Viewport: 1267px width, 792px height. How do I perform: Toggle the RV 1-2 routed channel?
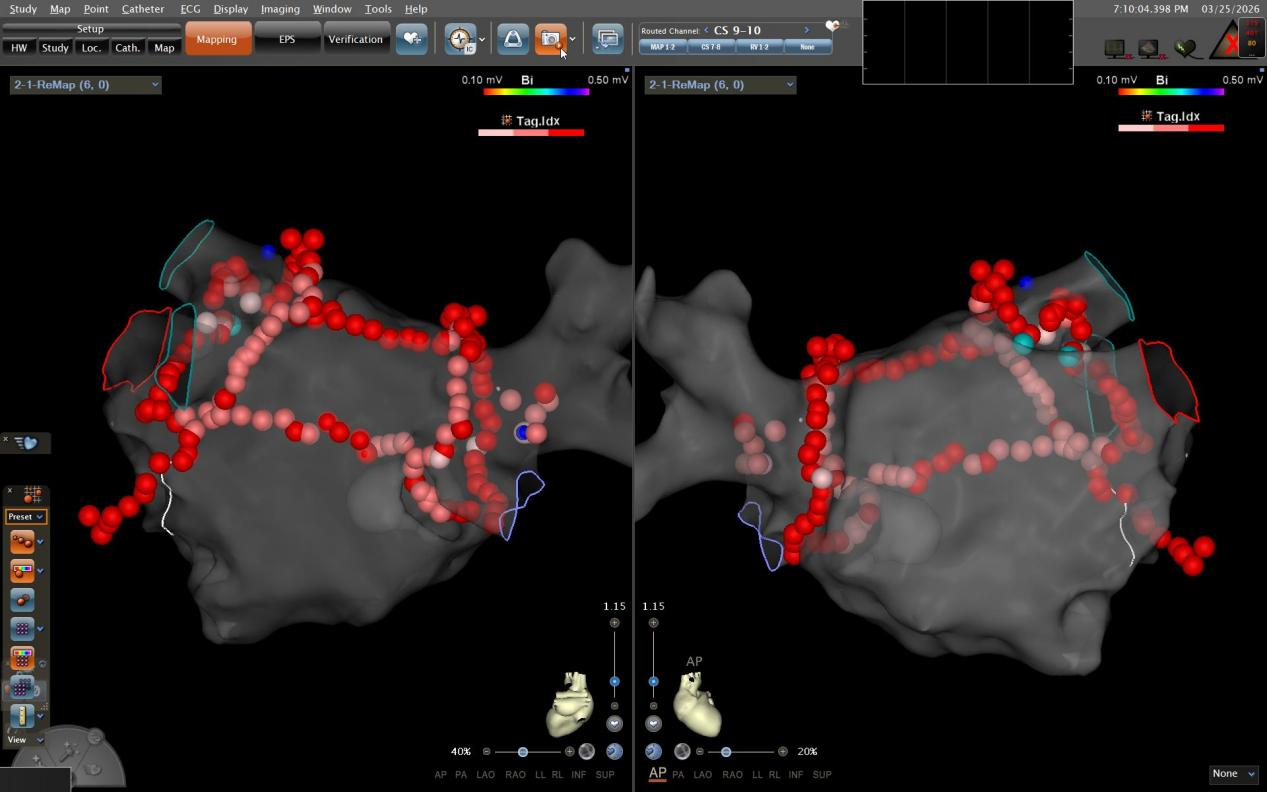coord(759,47)
